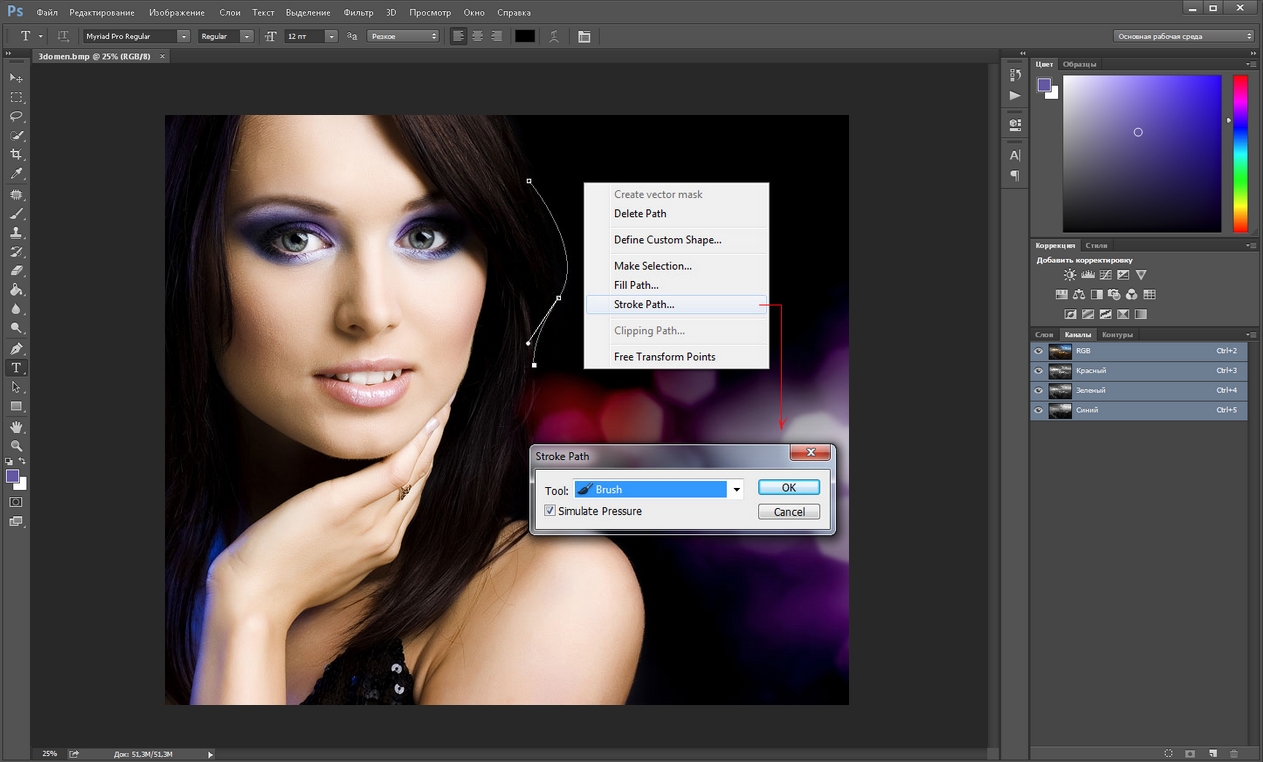
Task: Open the font size dropdown
Action: (331, 36)
